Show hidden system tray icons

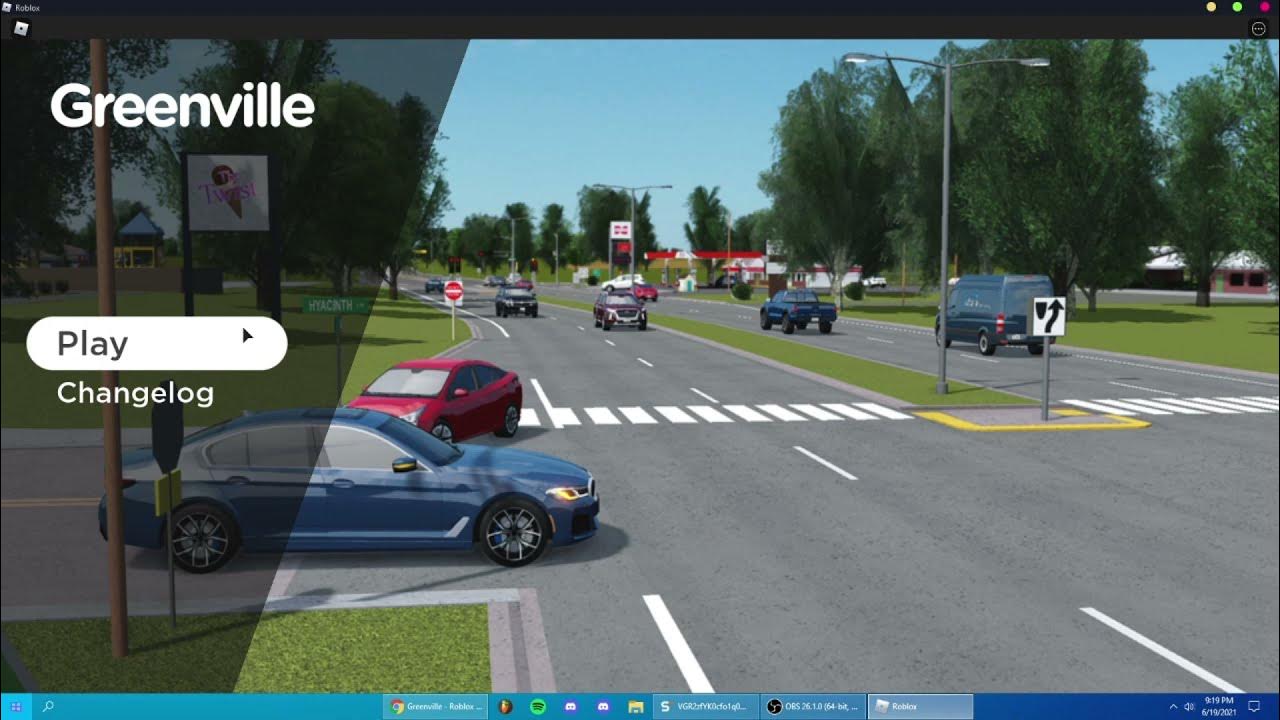1174,707
